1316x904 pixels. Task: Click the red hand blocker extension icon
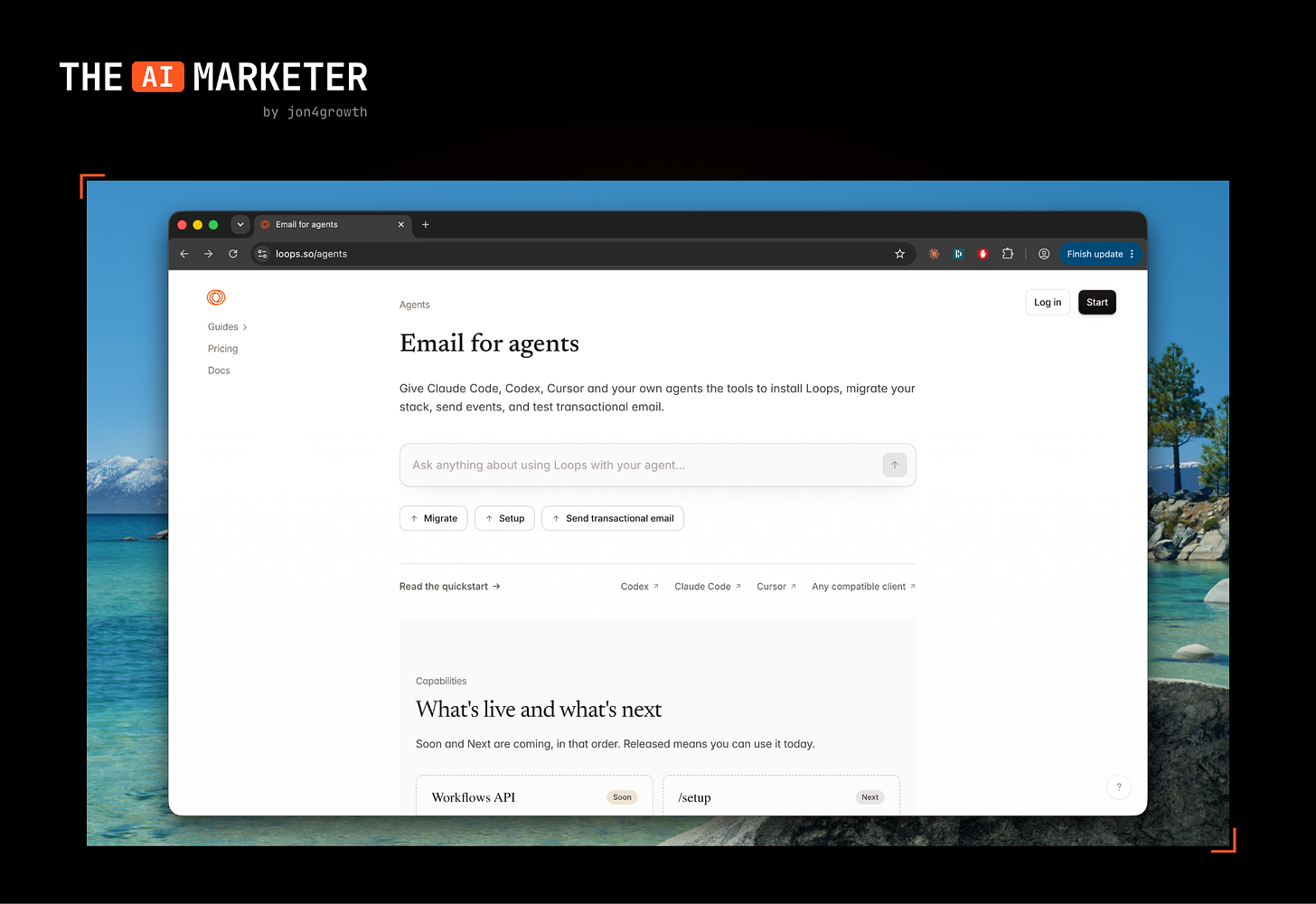click(982, 254)
